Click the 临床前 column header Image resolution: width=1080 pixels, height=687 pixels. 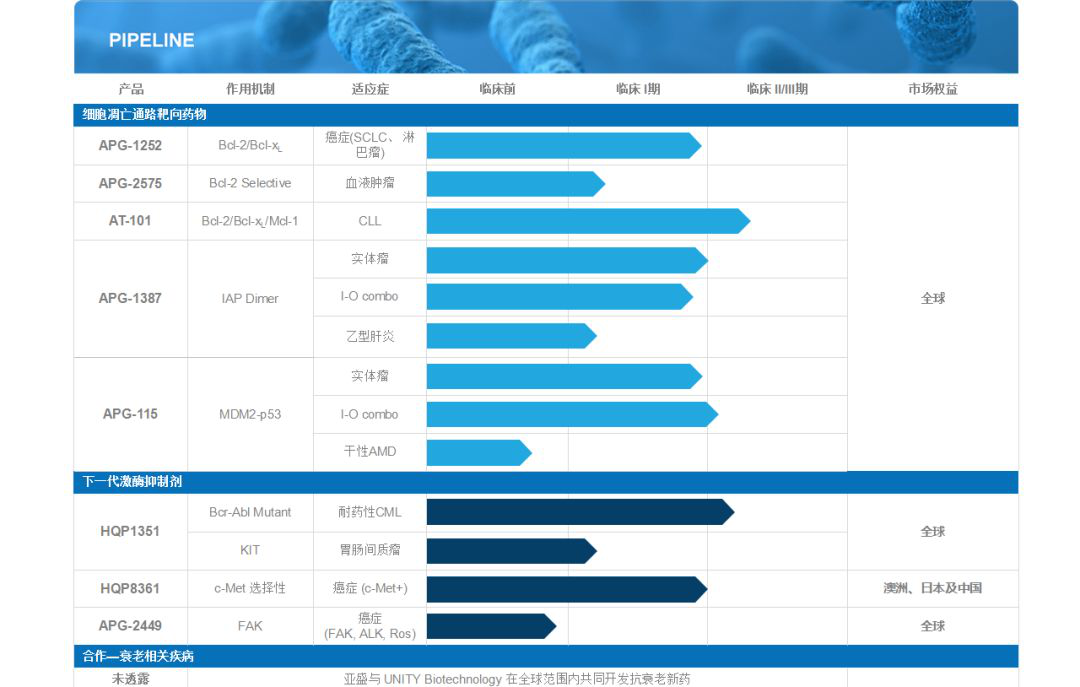coord(497,88)
